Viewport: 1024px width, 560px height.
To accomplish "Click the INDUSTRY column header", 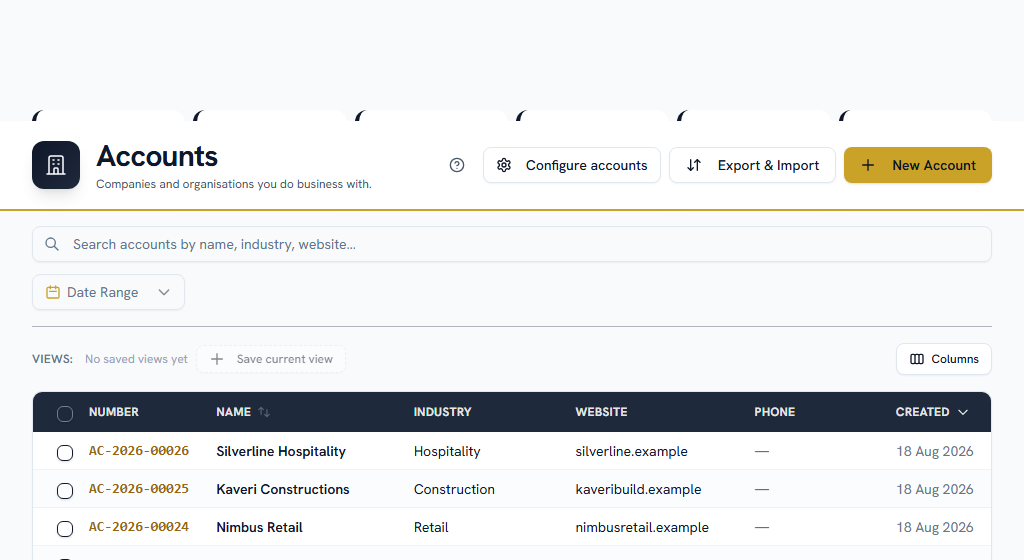I will point(442,412).
